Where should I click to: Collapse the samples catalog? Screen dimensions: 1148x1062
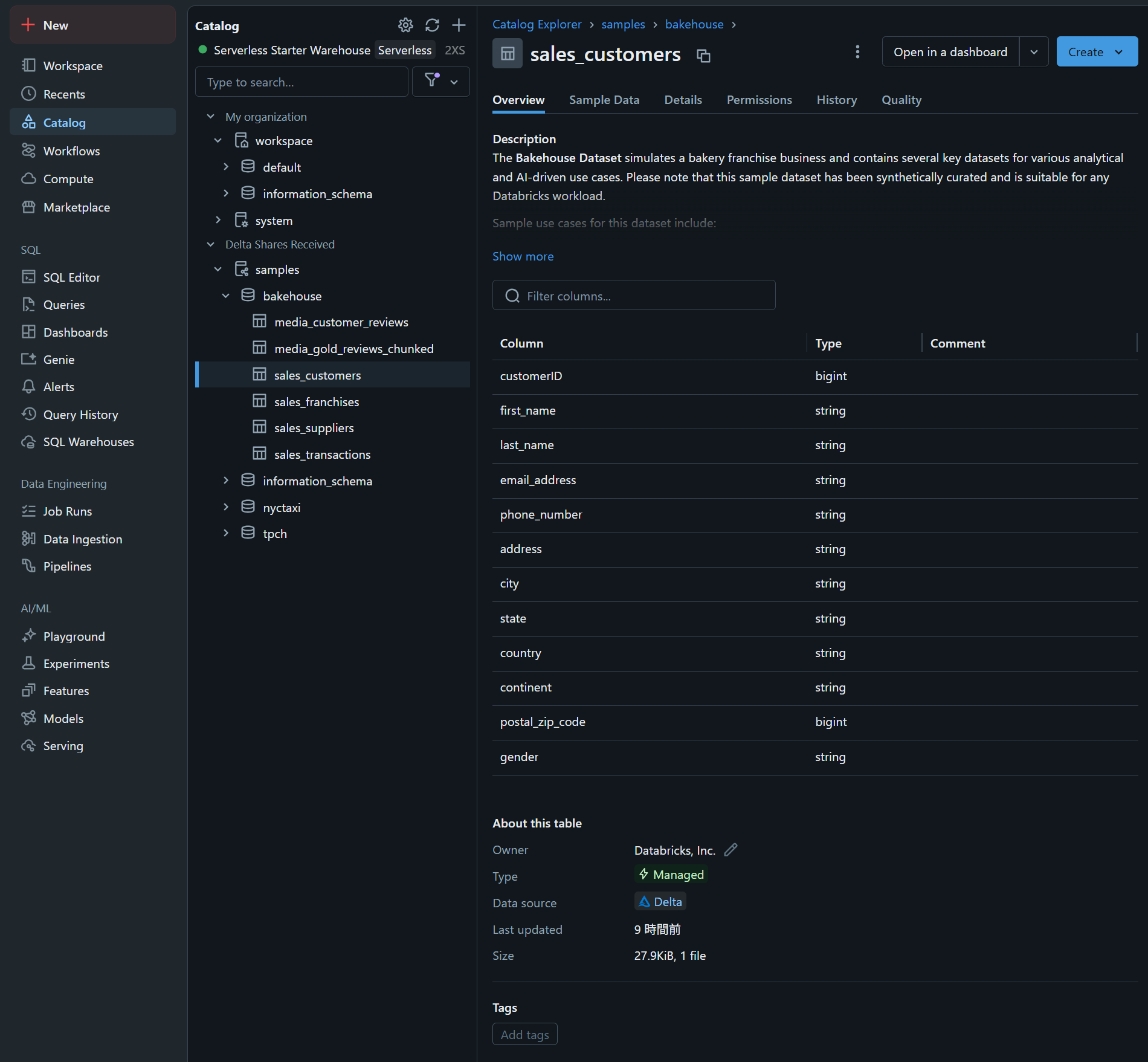pyautogui.click(x=218, y=269)
